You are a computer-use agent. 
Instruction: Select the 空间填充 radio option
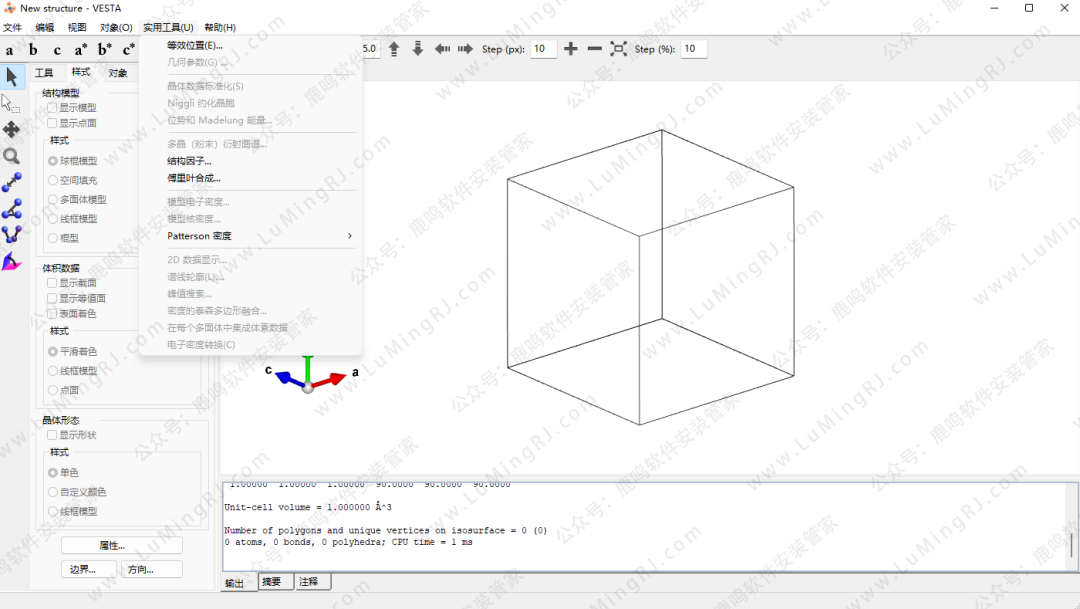tap(54, 180)
